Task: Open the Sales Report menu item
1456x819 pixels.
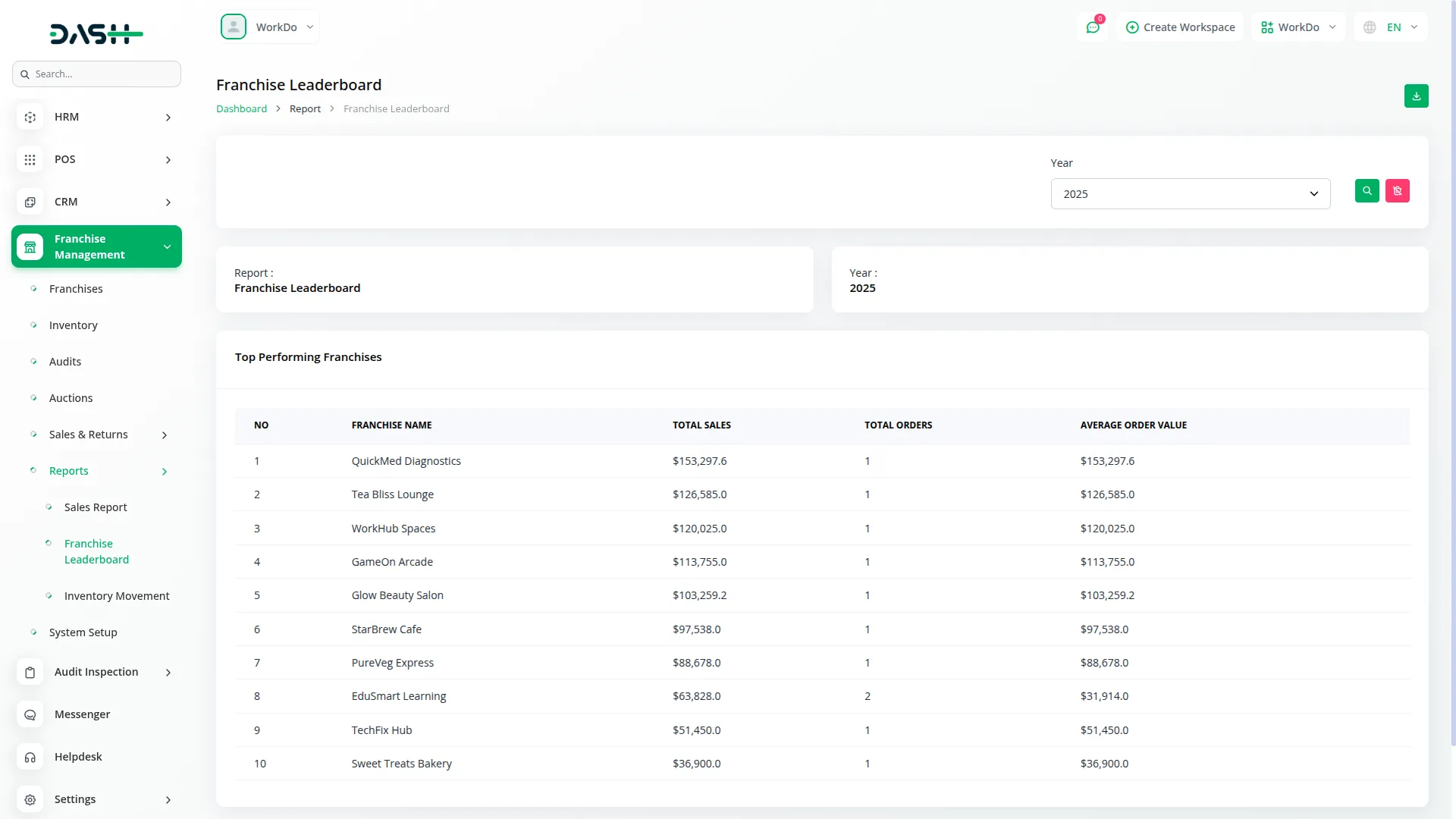Action: tap(96, 507)
